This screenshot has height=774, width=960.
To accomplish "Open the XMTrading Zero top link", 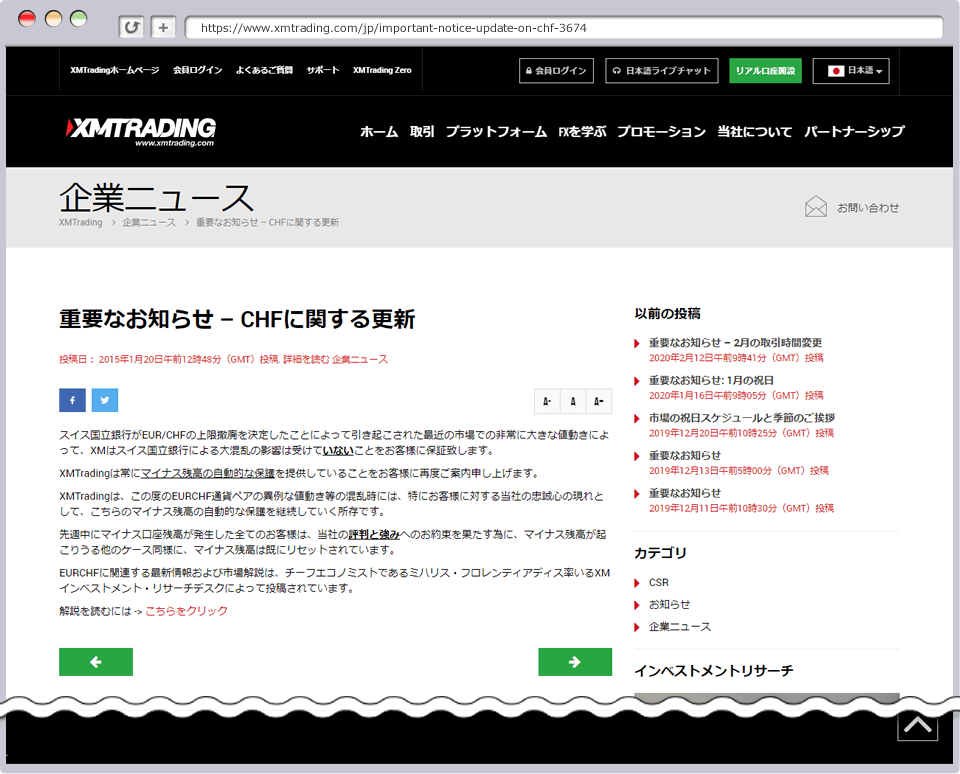I will coord(382,70).
